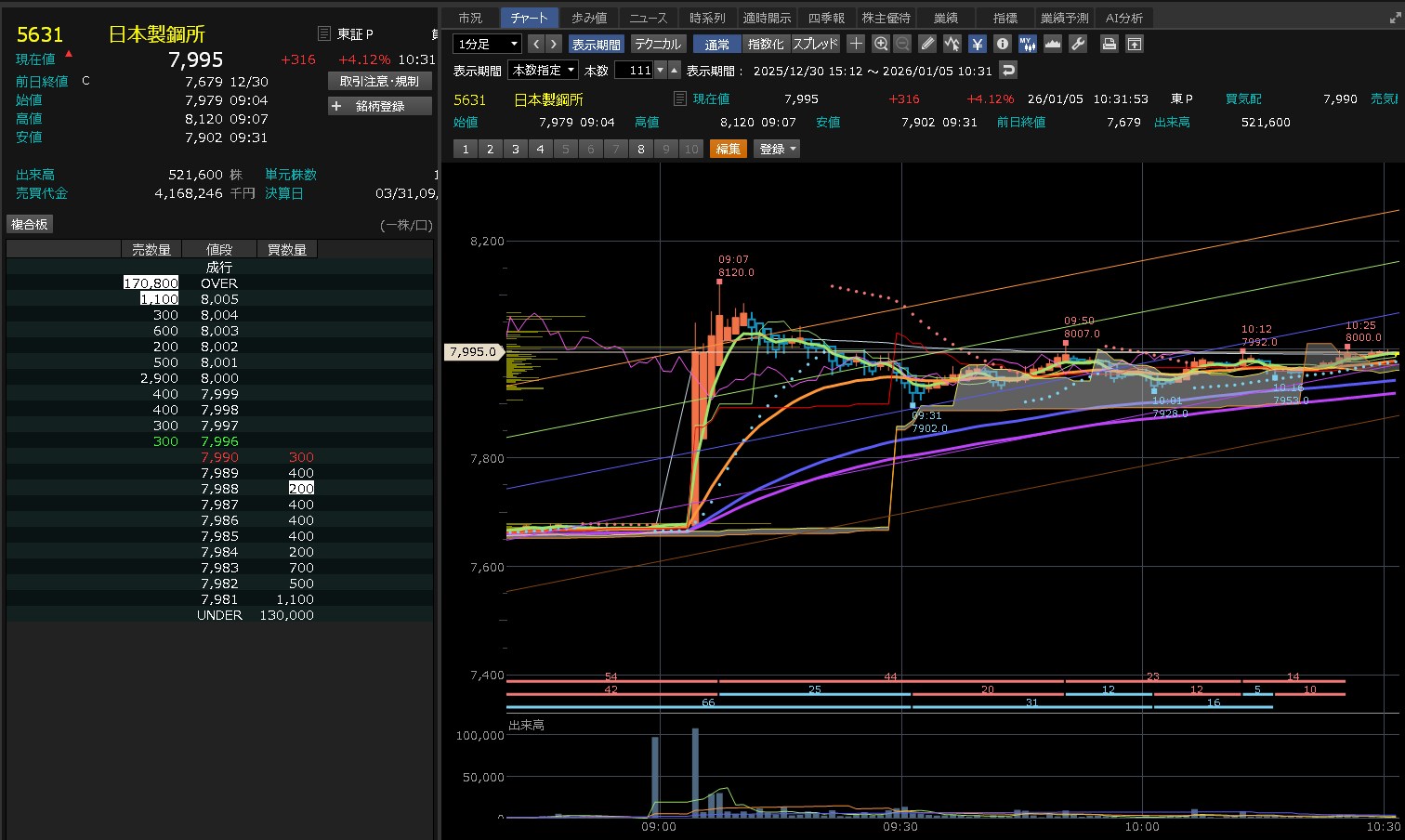
Task: Click the info circle icon
Action: (x=1003, y=44)
